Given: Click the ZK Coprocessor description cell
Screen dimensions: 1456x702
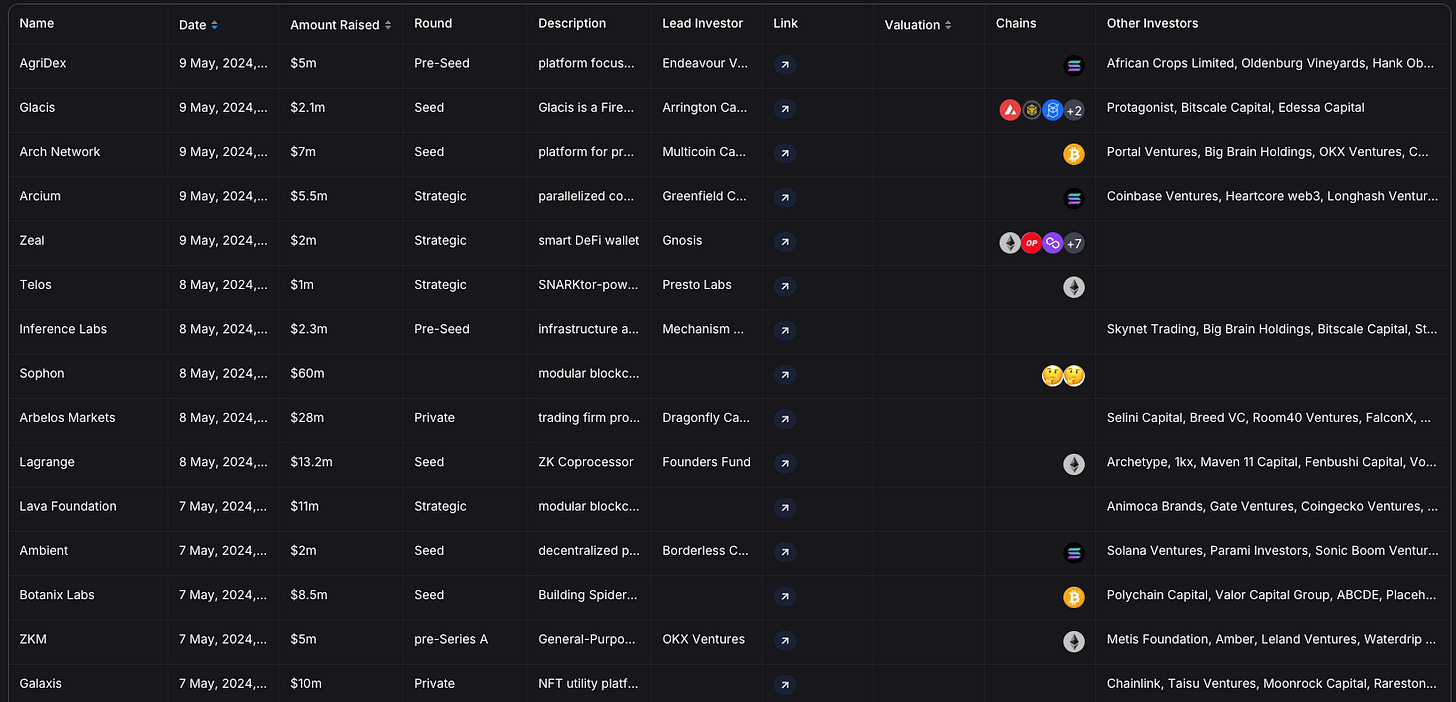Looking at the screenshot, I should coord(586,462).
